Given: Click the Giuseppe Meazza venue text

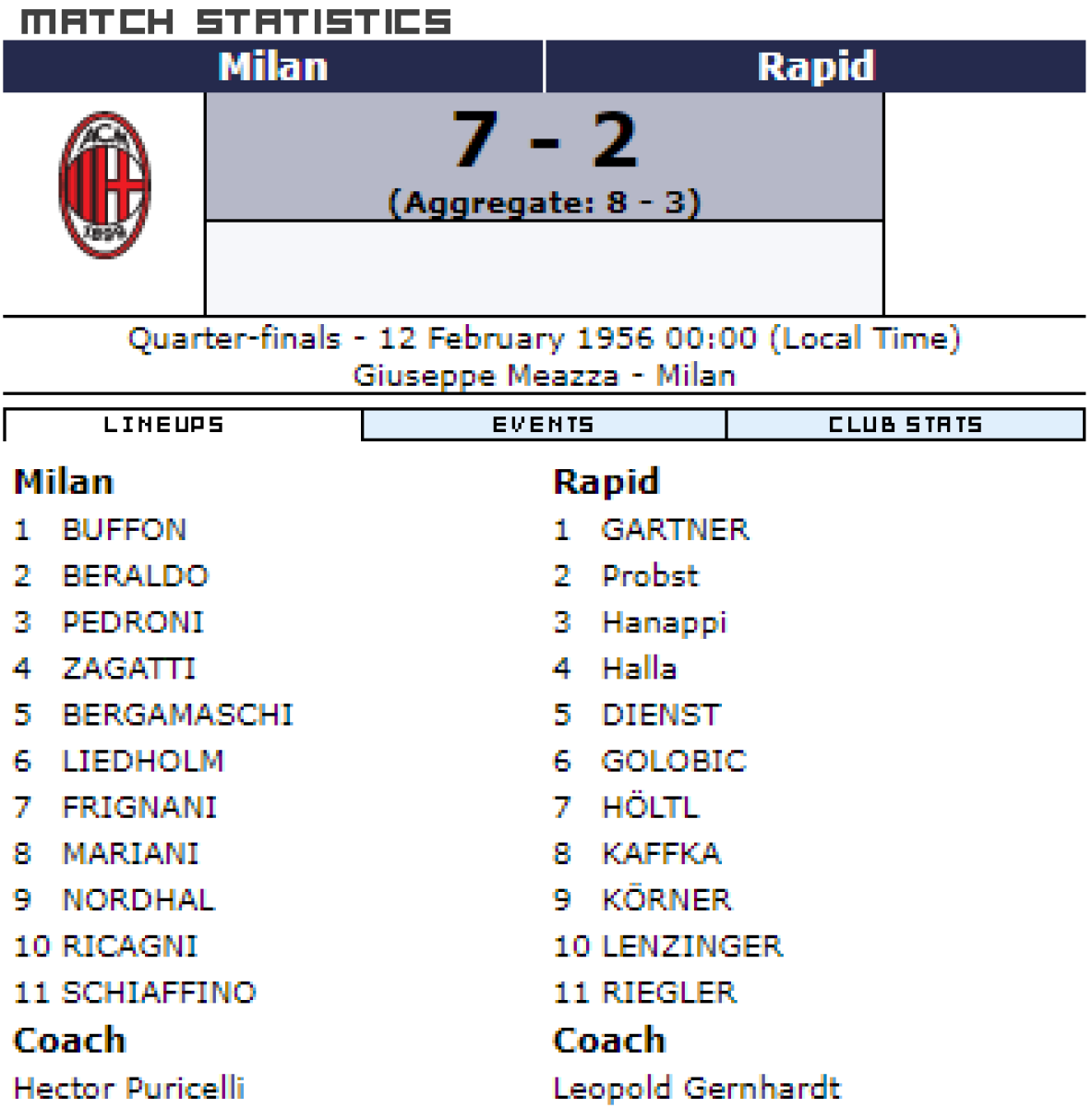Looking at the screenshot, I should pos(486,376).
